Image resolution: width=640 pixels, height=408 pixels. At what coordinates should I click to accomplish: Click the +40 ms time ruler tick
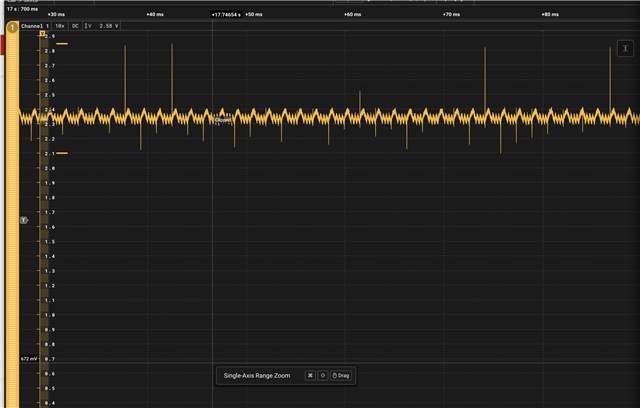click(155, 14)
